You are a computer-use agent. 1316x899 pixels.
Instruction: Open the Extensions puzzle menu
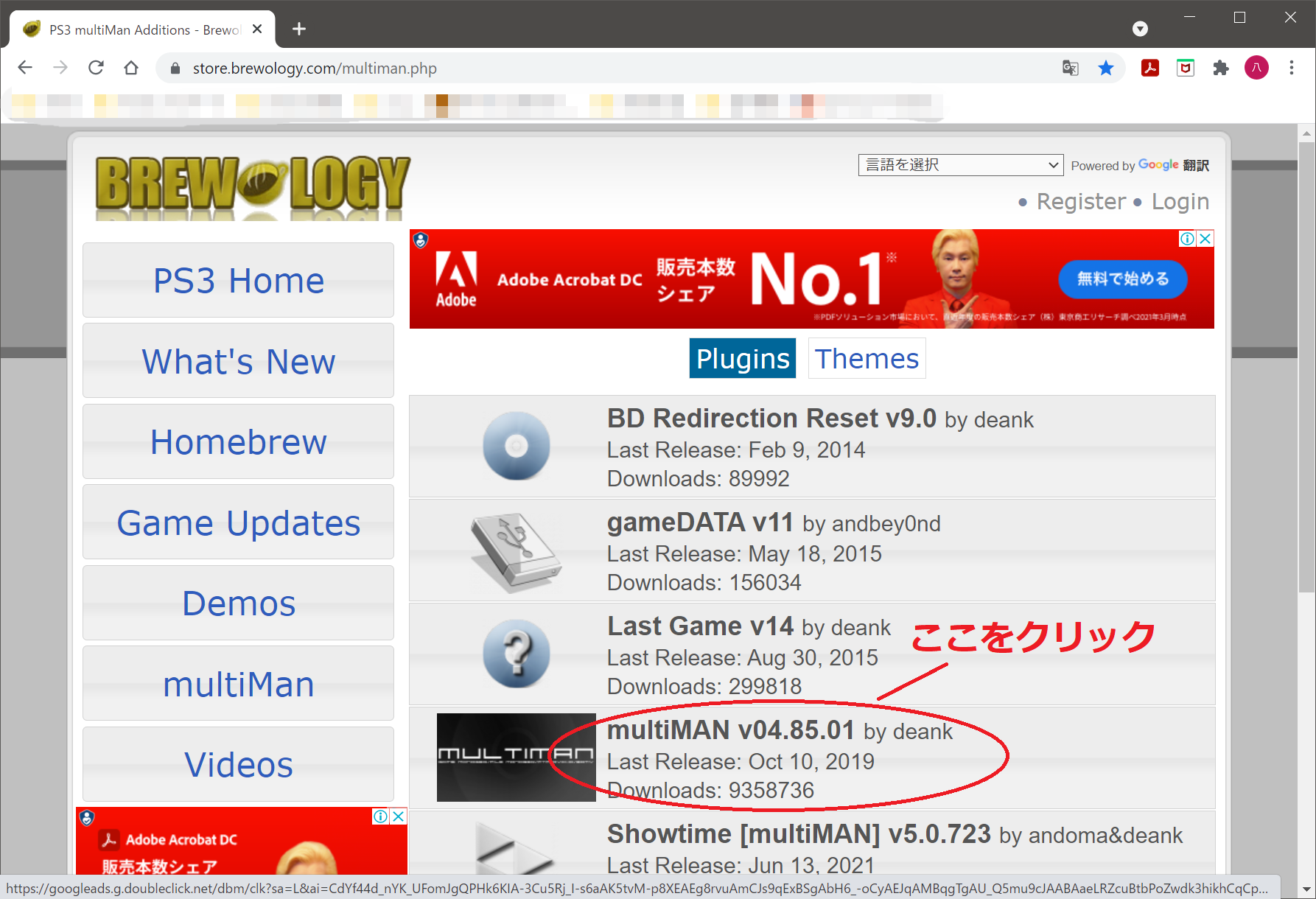pyautogui.click(x=1221, y=68)
